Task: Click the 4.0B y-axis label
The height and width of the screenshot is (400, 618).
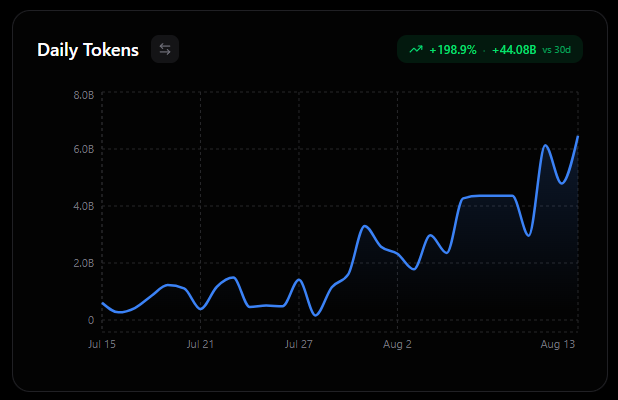Action: [x=84, y=206]
